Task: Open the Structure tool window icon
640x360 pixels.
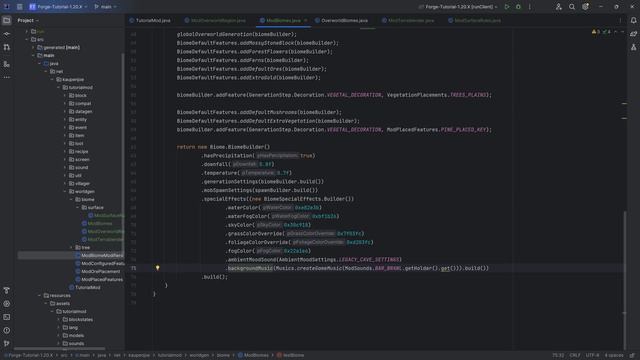Action: click(7, 64)
